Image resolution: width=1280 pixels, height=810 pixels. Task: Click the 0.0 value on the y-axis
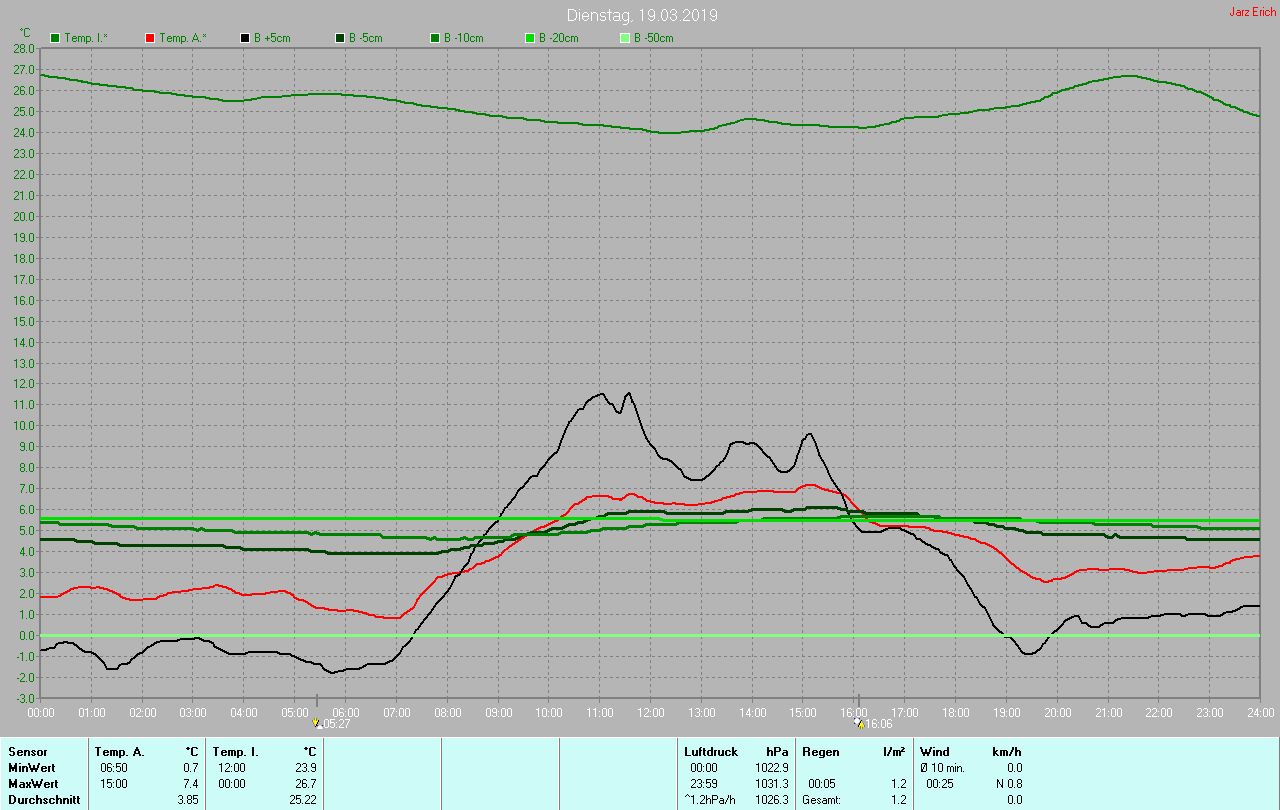(x=27, y=635)
